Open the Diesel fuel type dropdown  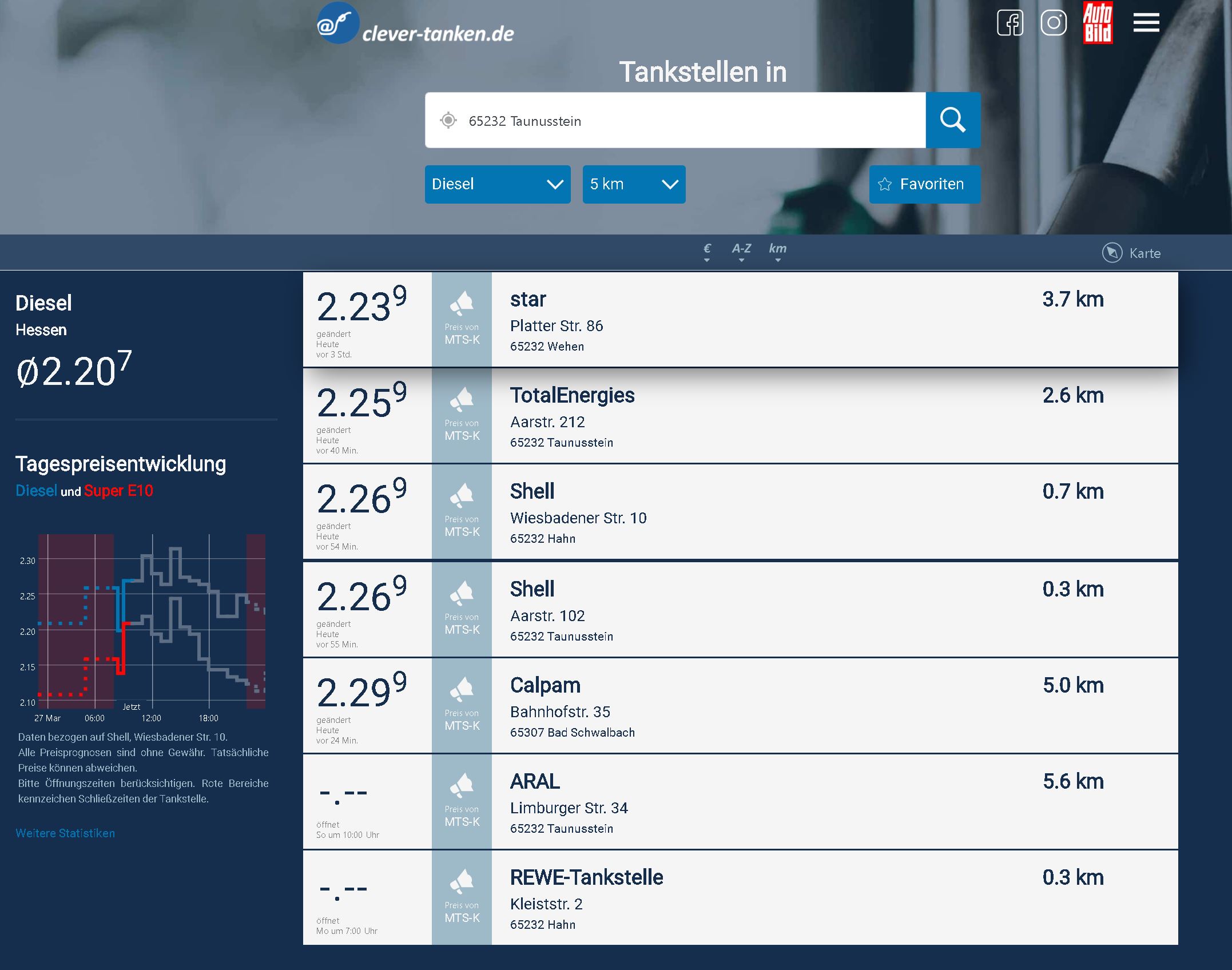[498, 184]
